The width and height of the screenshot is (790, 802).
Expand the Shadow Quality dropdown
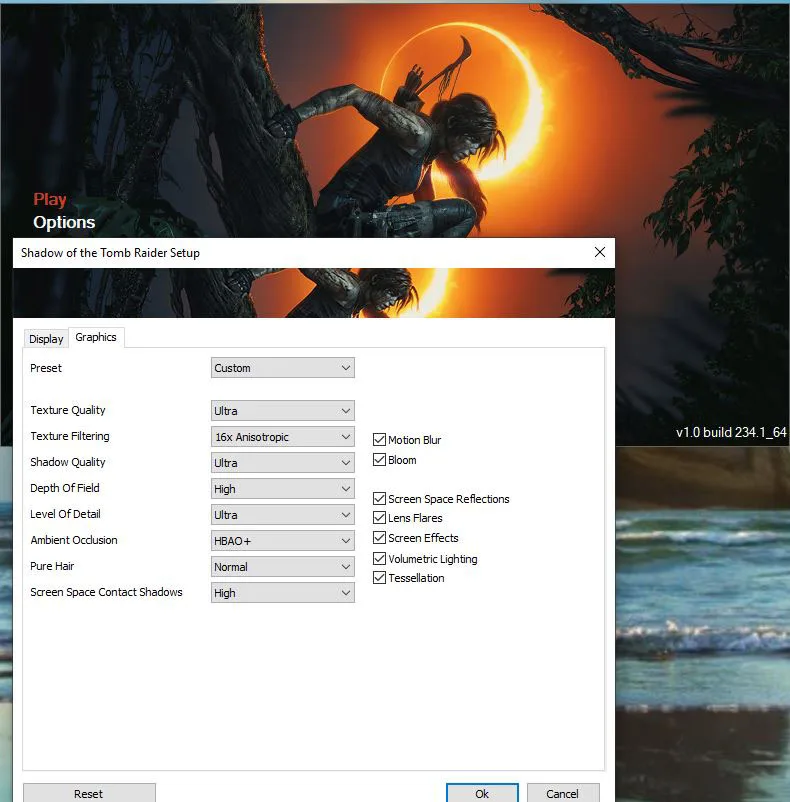[283, 463]
